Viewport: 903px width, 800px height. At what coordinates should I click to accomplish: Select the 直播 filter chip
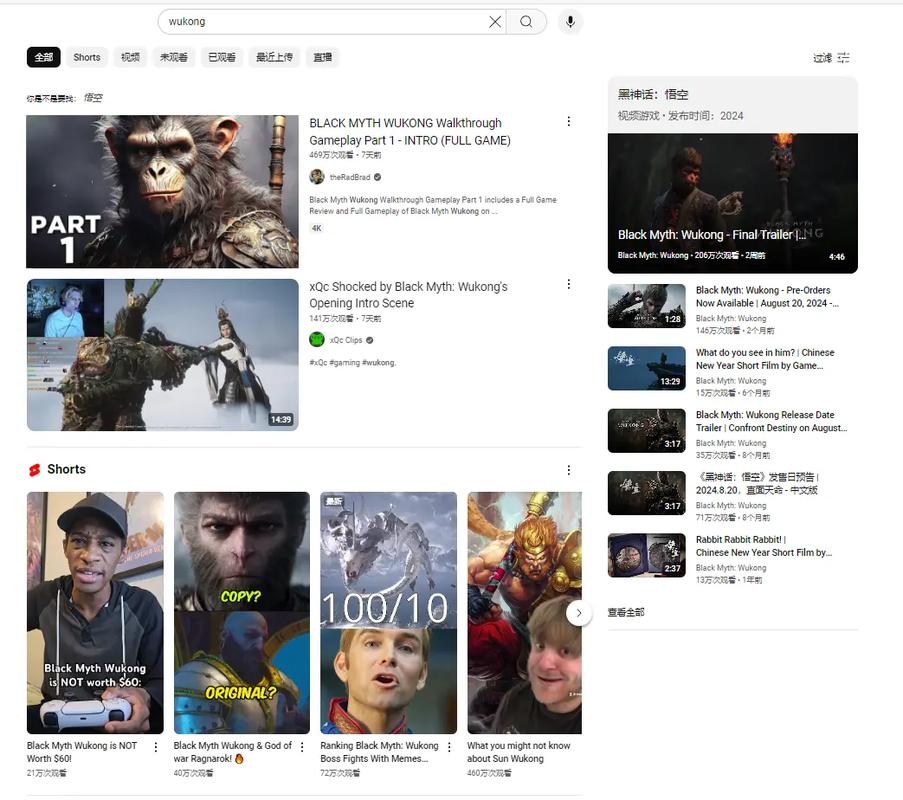point(322,57)
